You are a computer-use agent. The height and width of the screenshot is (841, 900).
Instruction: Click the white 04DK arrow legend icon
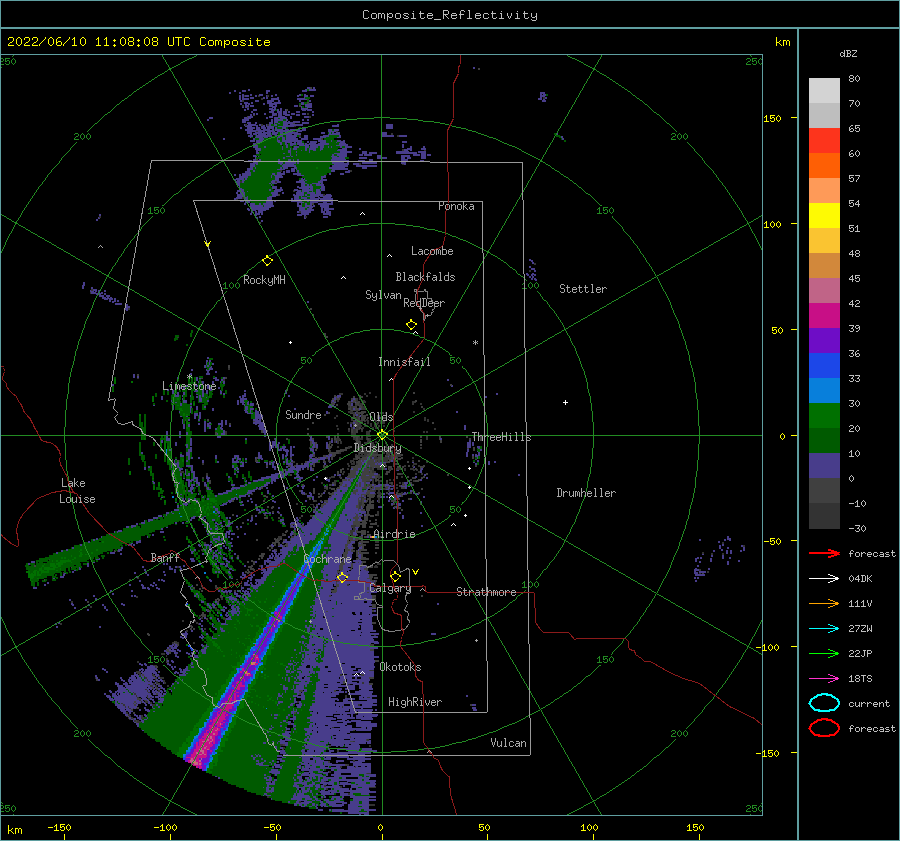pos(824,578)
